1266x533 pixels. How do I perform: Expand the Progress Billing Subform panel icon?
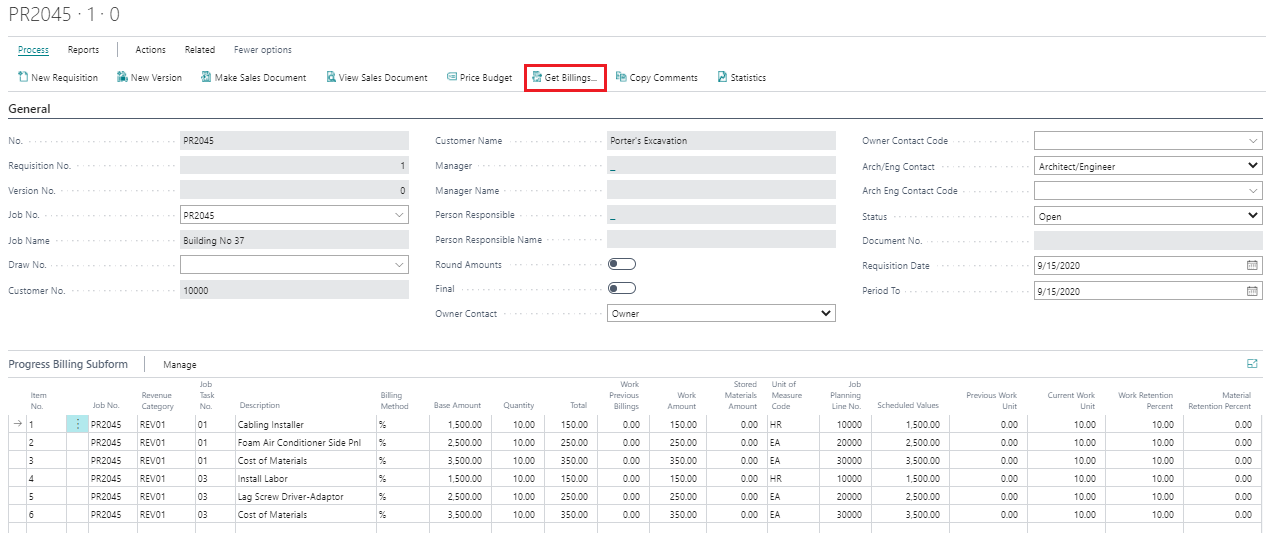click(1252, 364)
